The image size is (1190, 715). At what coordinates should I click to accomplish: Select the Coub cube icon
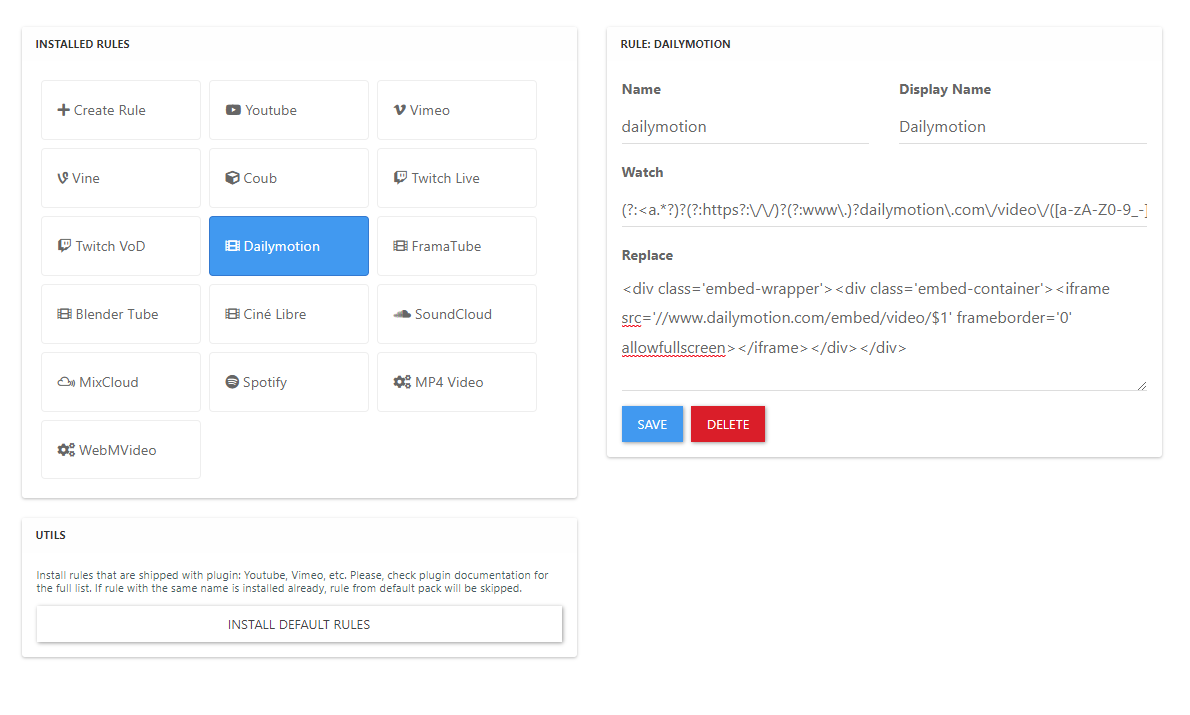(x=232, y=178)
